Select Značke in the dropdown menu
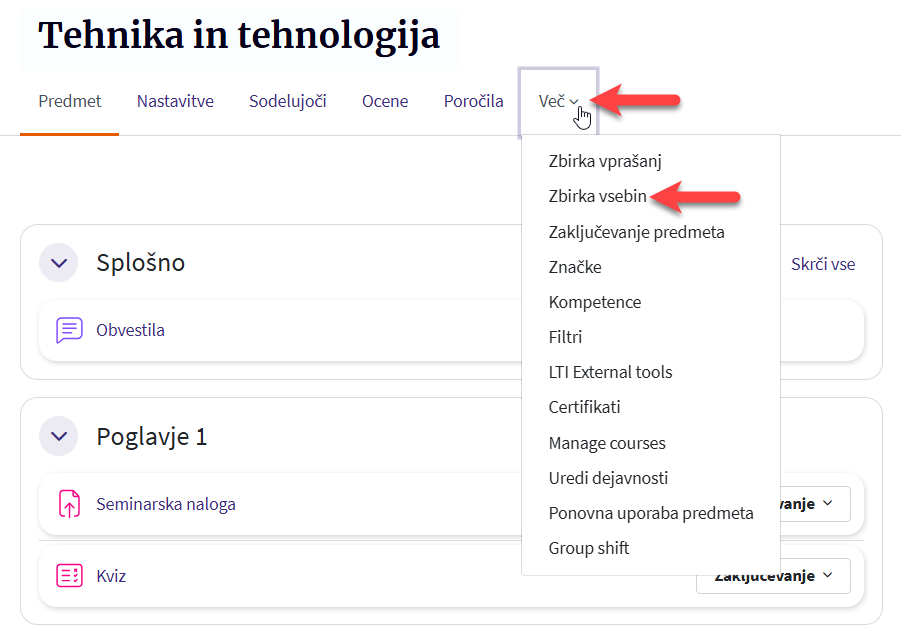This screenshot has height=639, width=901. tap(575, 267)
